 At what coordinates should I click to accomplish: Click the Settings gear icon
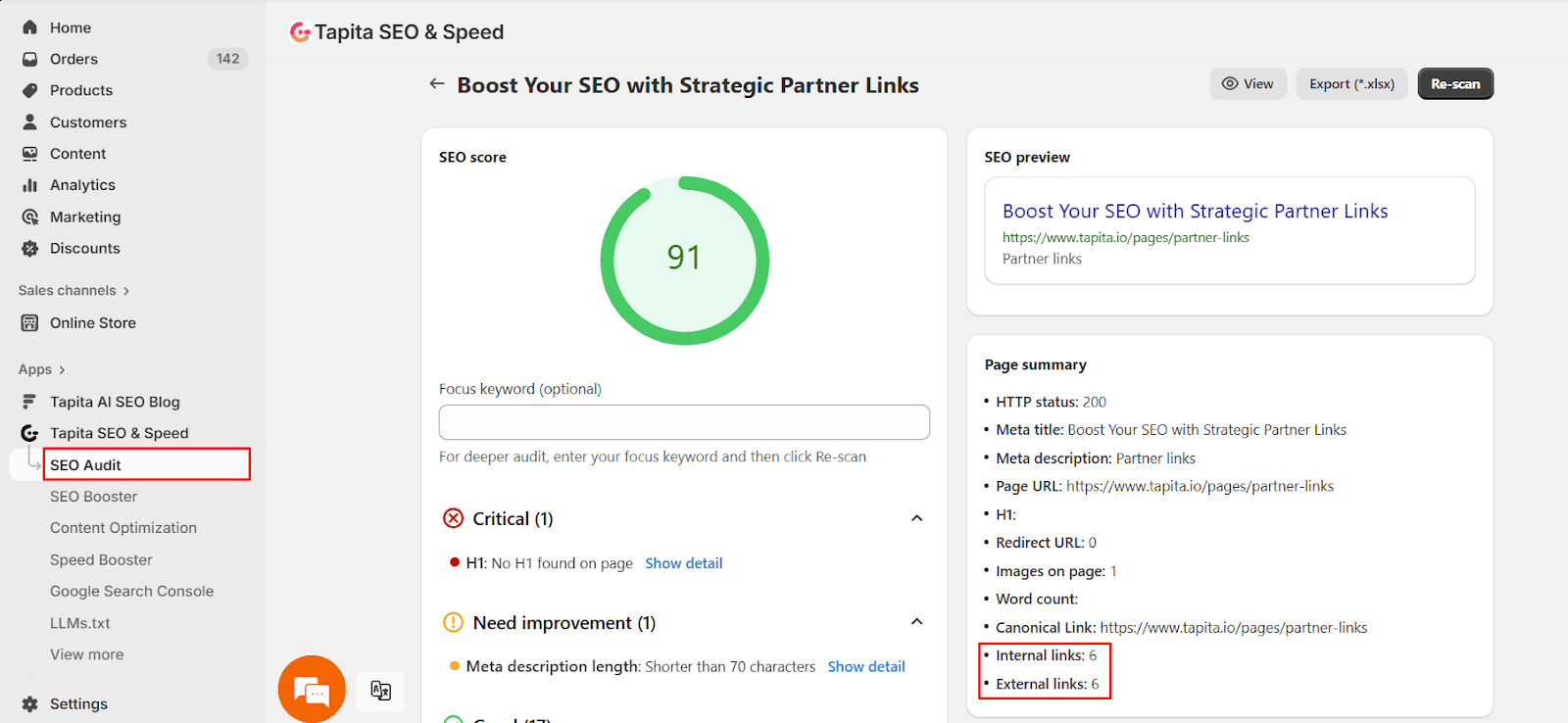(30, 703)
